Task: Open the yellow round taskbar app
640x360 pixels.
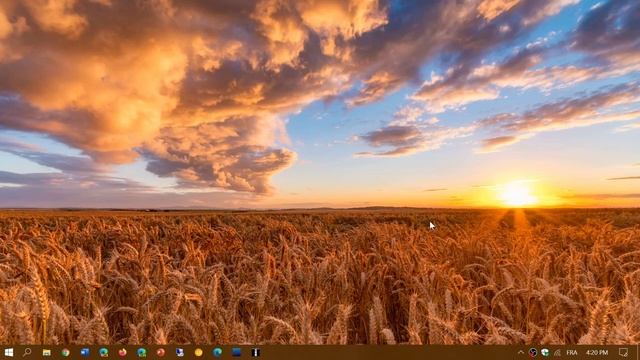Action: [198, 352]
